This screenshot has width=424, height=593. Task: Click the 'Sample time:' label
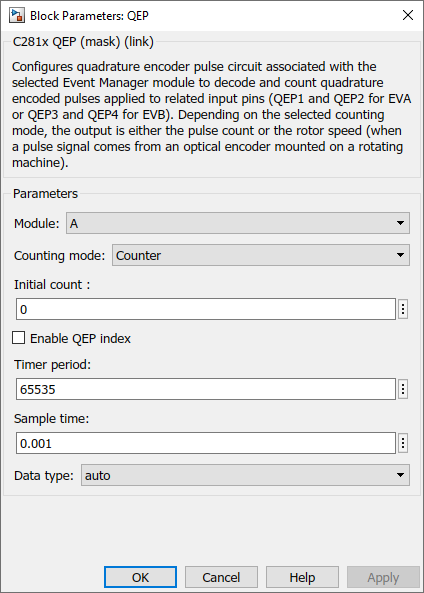pyautogui.click(x=51, y=419)
